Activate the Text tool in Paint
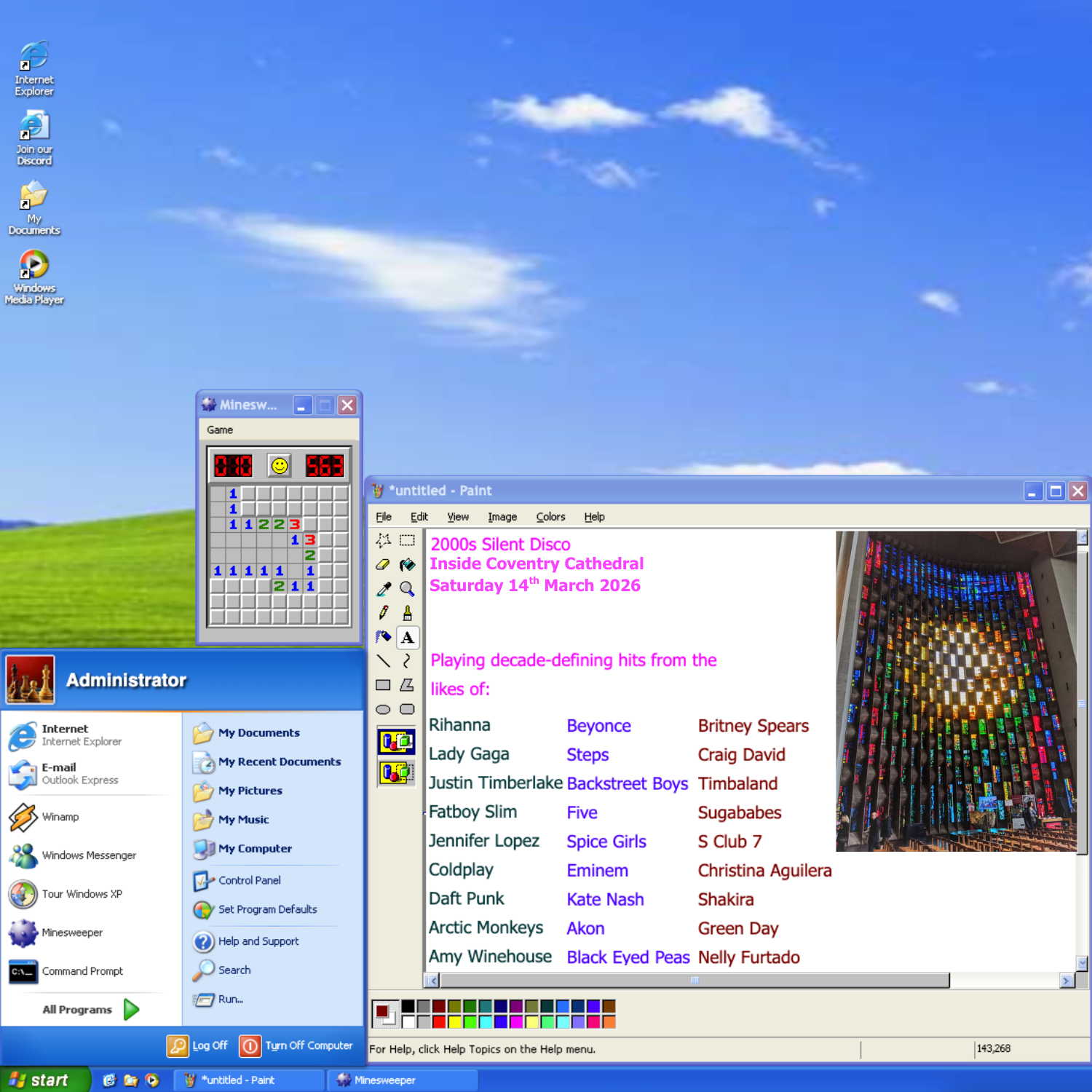This screenshot has width=1092, height=1092. tap(408, 637)
